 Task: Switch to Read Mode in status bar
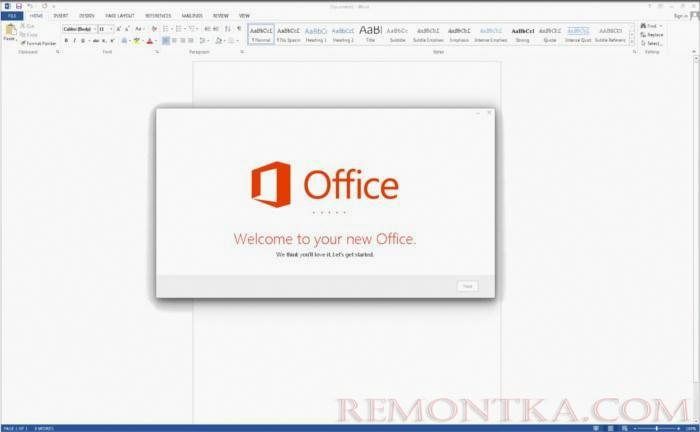click(x=596, y=428)
